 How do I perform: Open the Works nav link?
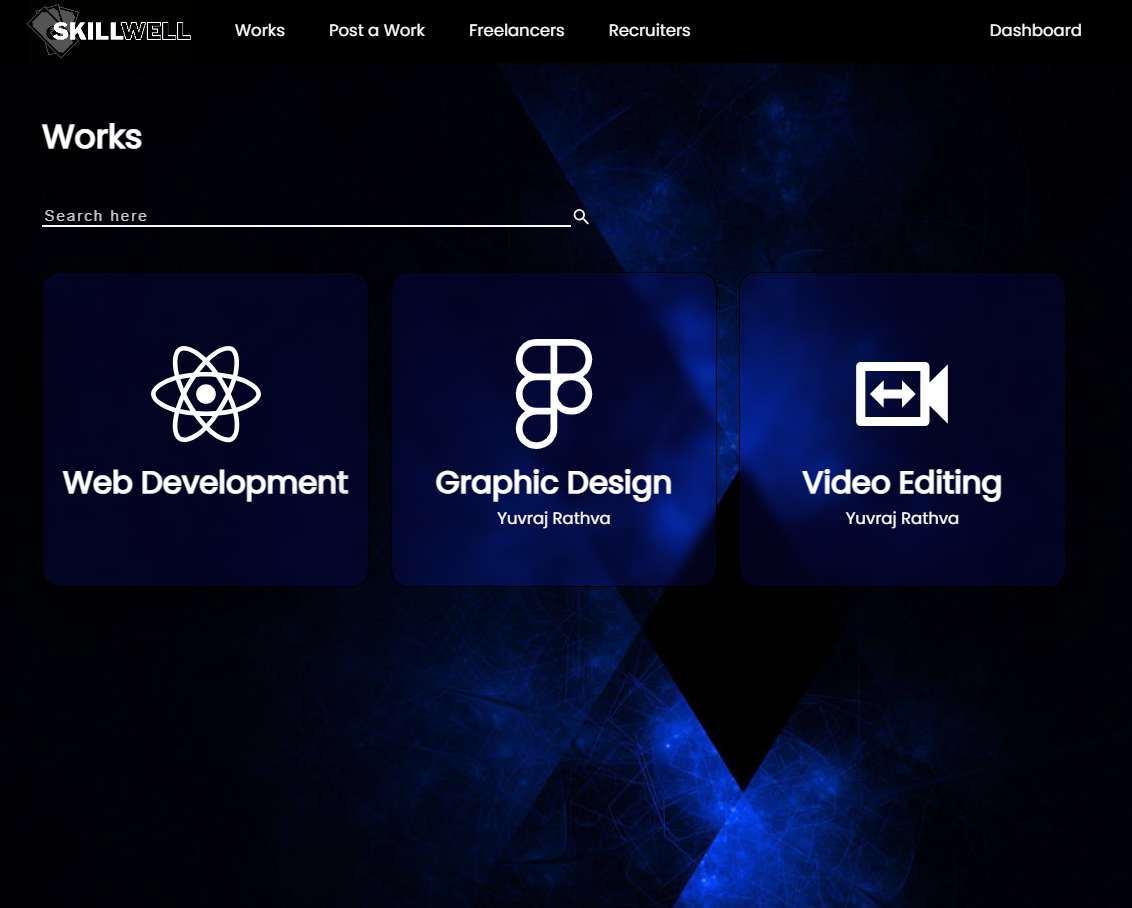pyautogui.click(x=260, y=30)
